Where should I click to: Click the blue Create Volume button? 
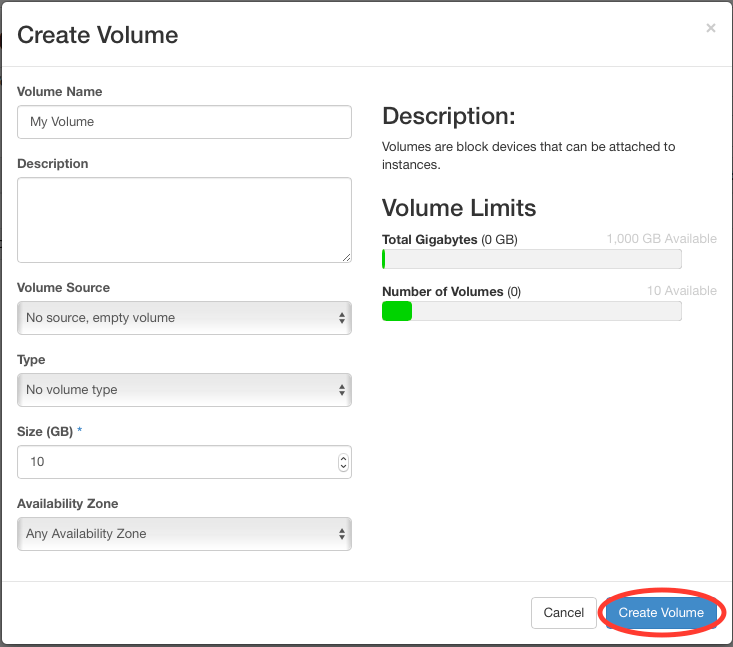(x=660, y=612)
